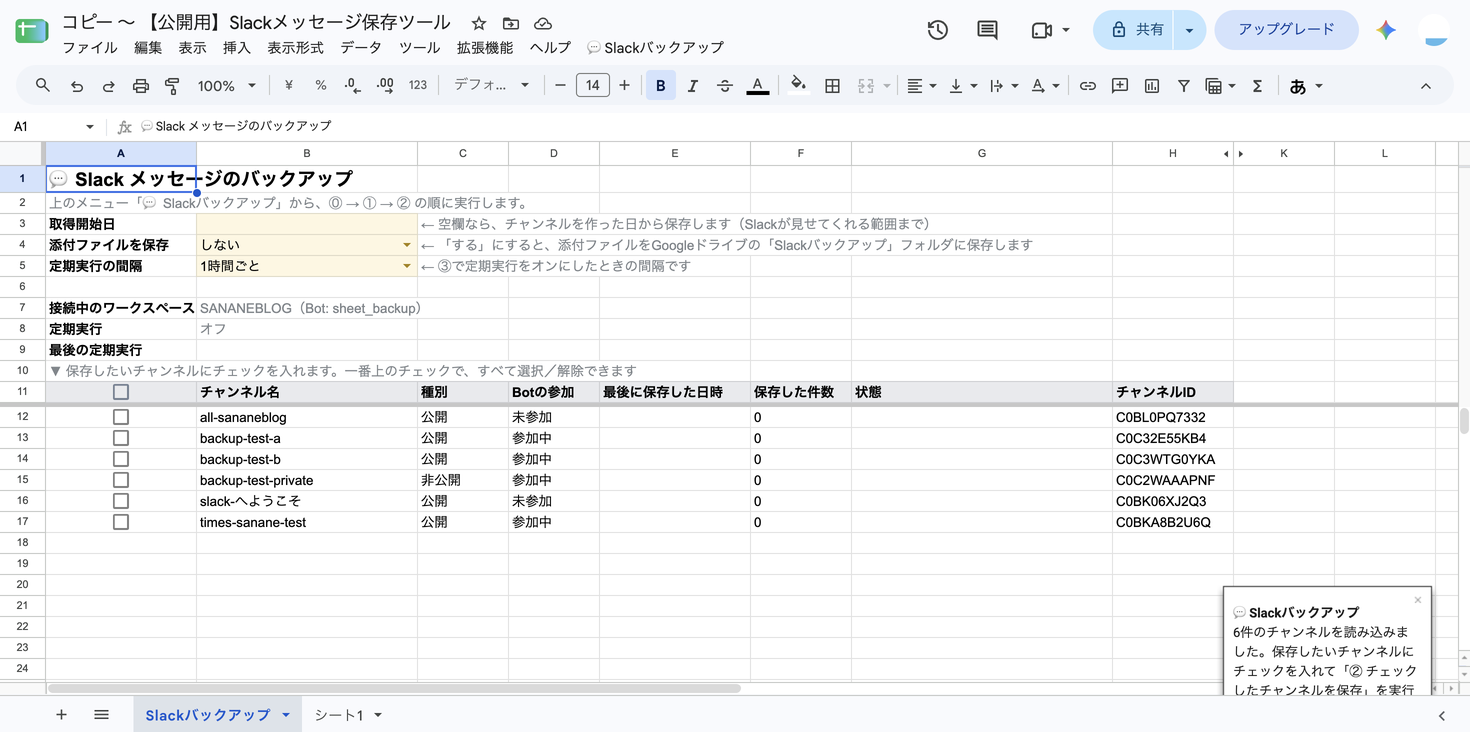This screenshot has width=1470, height=732.
Task: Activate the paint format roller icon
Action: [x=172, y=86]
